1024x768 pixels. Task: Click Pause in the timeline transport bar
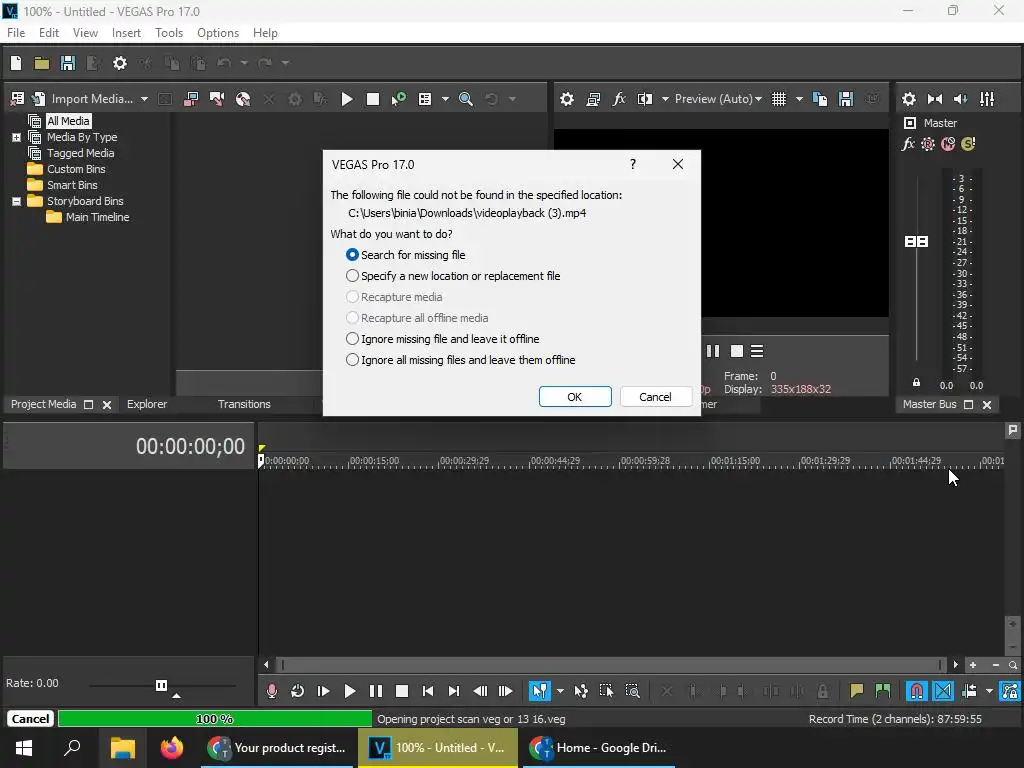tap(376, 691)
